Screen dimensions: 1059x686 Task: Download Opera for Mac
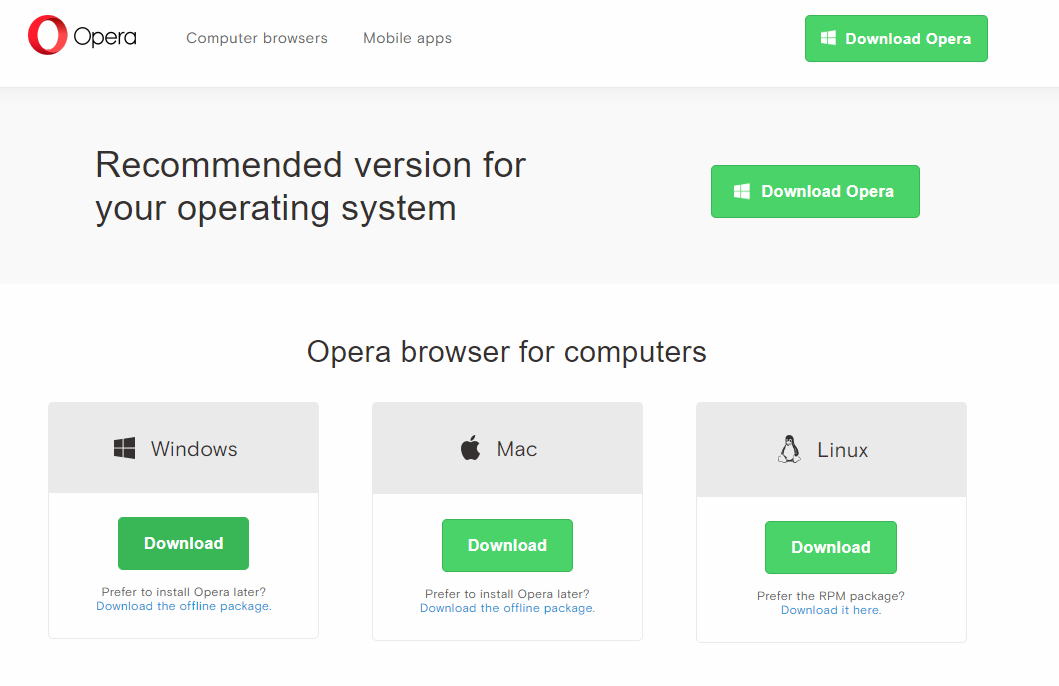[x=507, y=545]
